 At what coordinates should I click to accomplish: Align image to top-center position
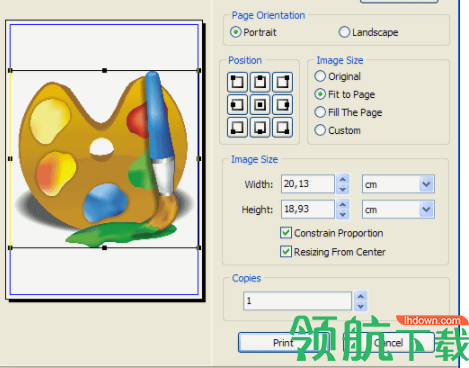(x=260, y=82)
